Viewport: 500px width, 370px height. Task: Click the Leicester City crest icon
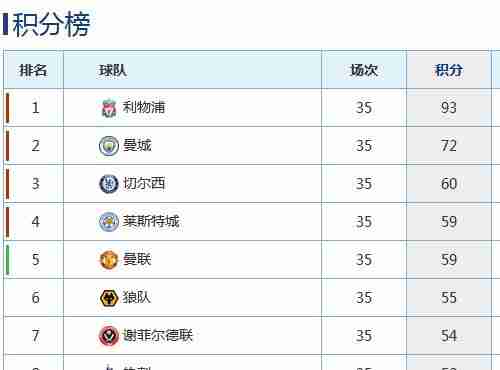pos(109,222)
